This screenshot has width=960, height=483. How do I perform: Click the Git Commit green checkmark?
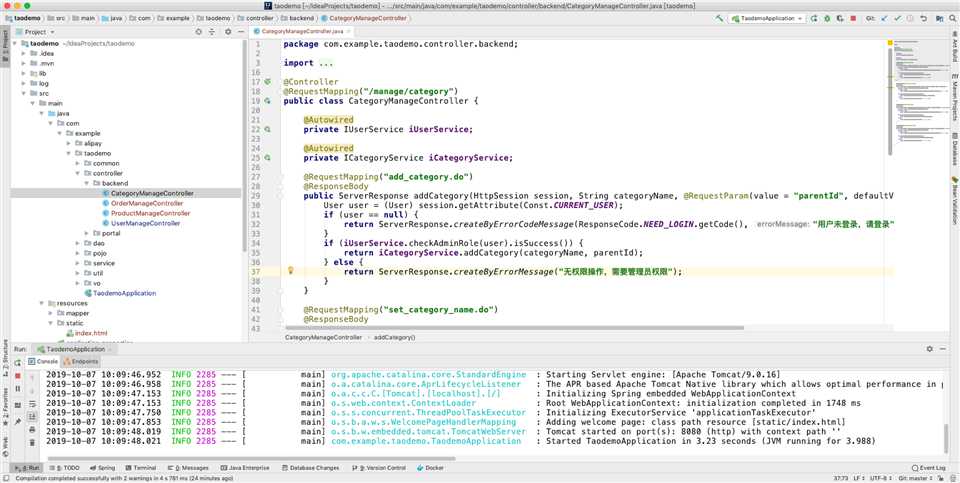pyautogui.click(x=898, y=18)
